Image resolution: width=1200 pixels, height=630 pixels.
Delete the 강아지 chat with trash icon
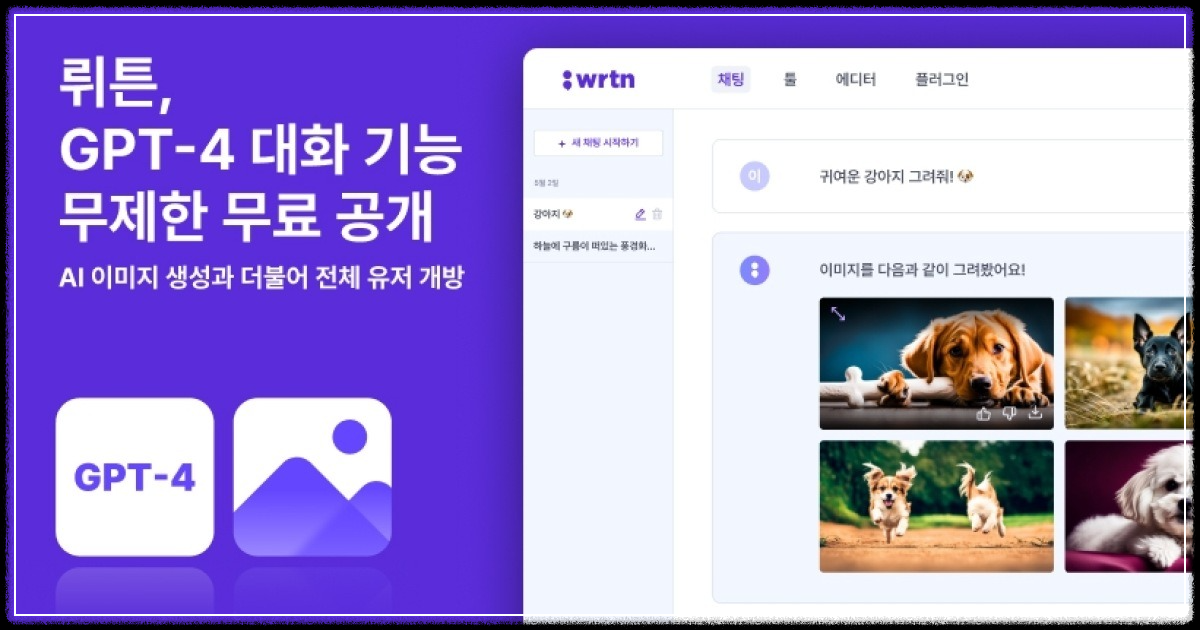(x=657, y=214)
